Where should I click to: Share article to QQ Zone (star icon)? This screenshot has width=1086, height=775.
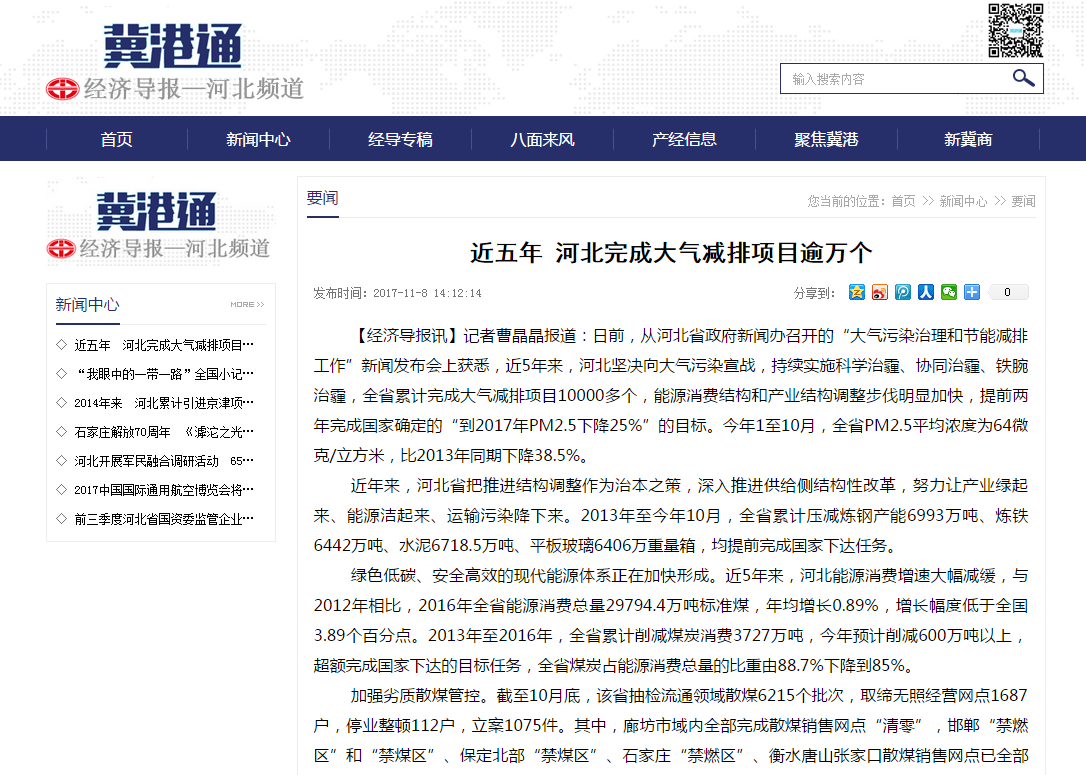857,292
